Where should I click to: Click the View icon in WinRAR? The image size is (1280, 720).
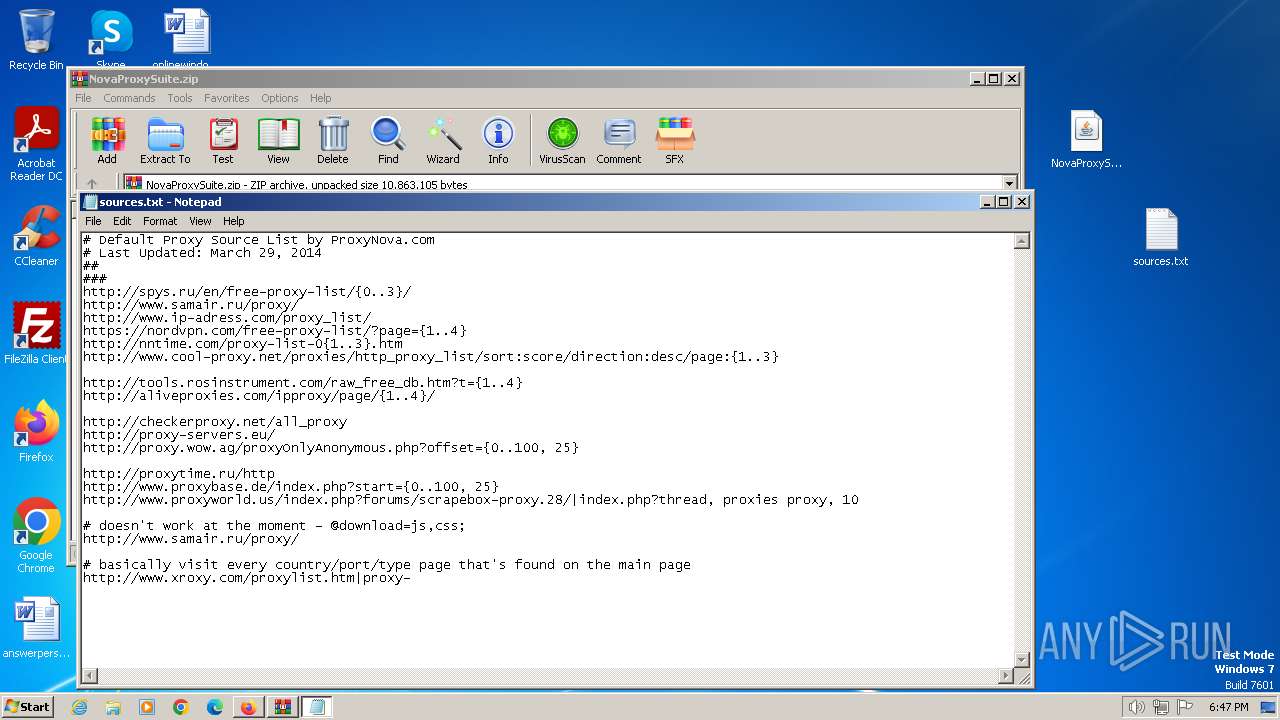pyautogui.click(x=278, y=140)
